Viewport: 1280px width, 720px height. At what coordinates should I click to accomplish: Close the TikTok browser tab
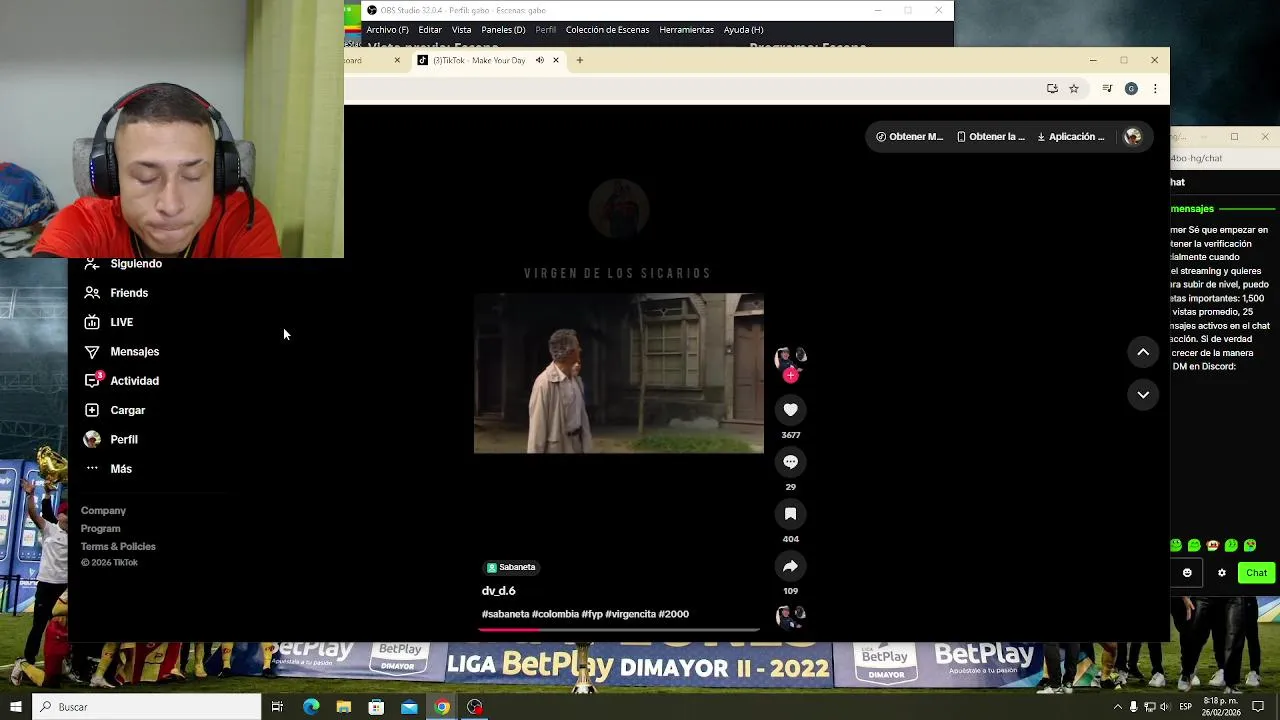pyautogui.click(x=556, y=60)
